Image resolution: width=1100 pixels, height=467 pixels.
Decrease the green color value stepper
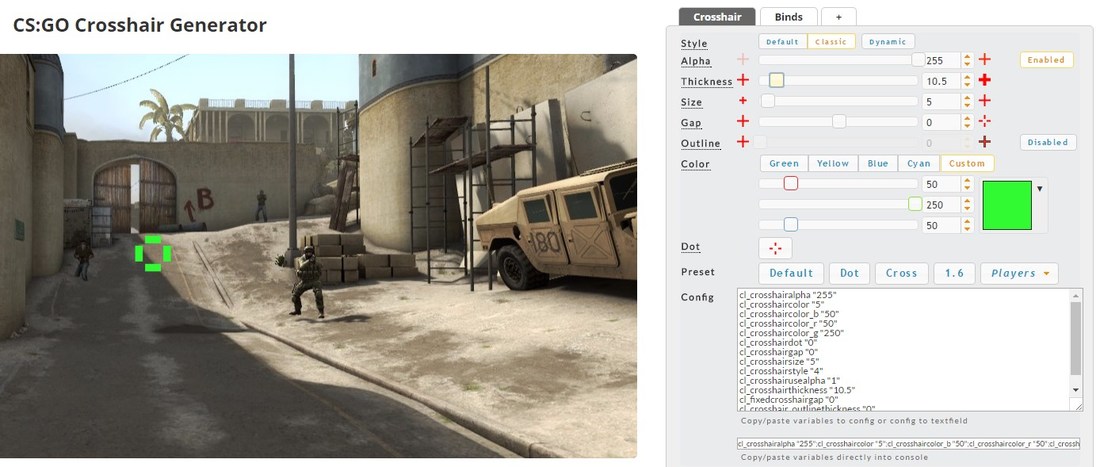(x=967, y=208)
